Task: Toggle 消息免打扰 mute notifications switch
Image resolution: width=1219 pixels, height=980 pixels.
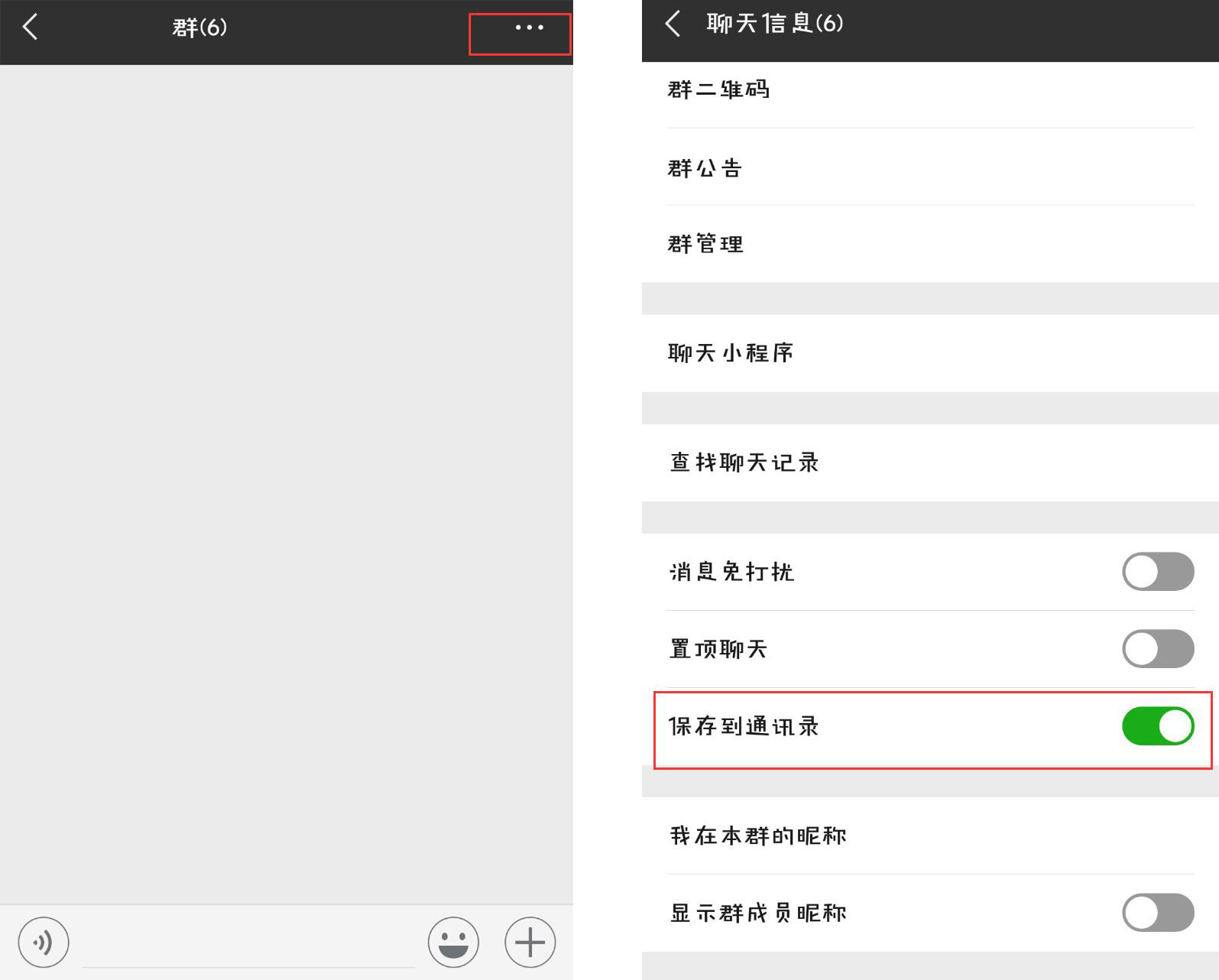Action: (1158, 572)
